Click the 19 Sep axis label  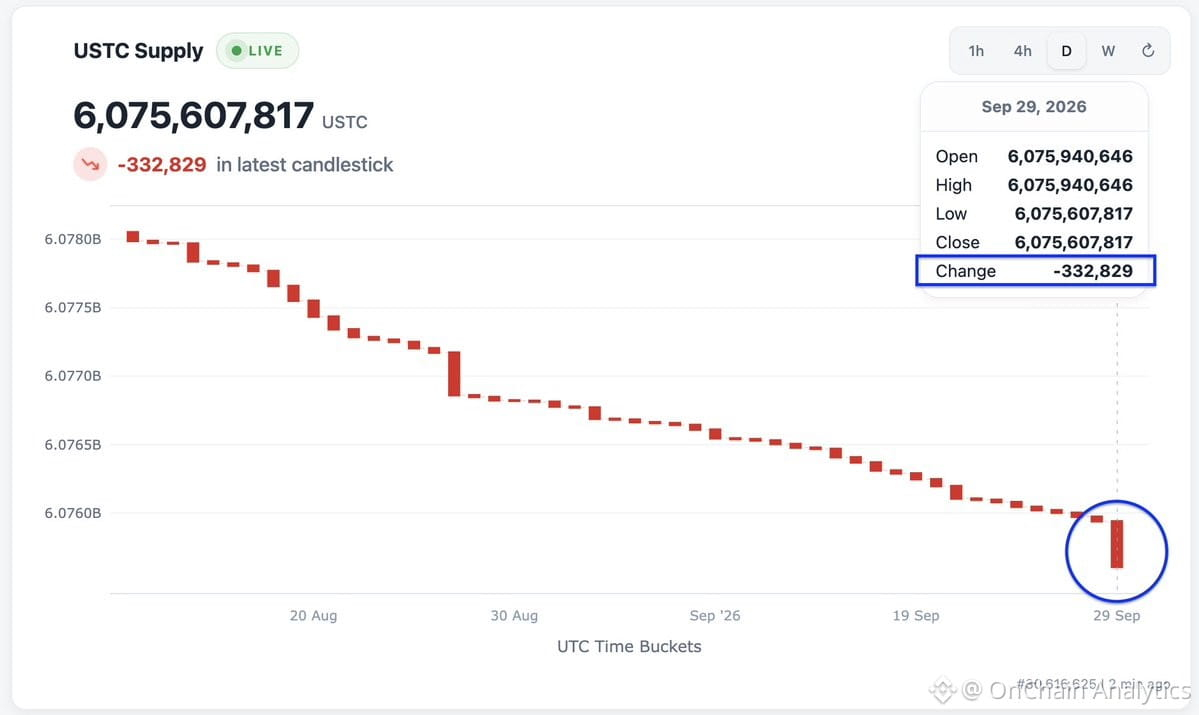pyautogui.click(x=916, y=616)
